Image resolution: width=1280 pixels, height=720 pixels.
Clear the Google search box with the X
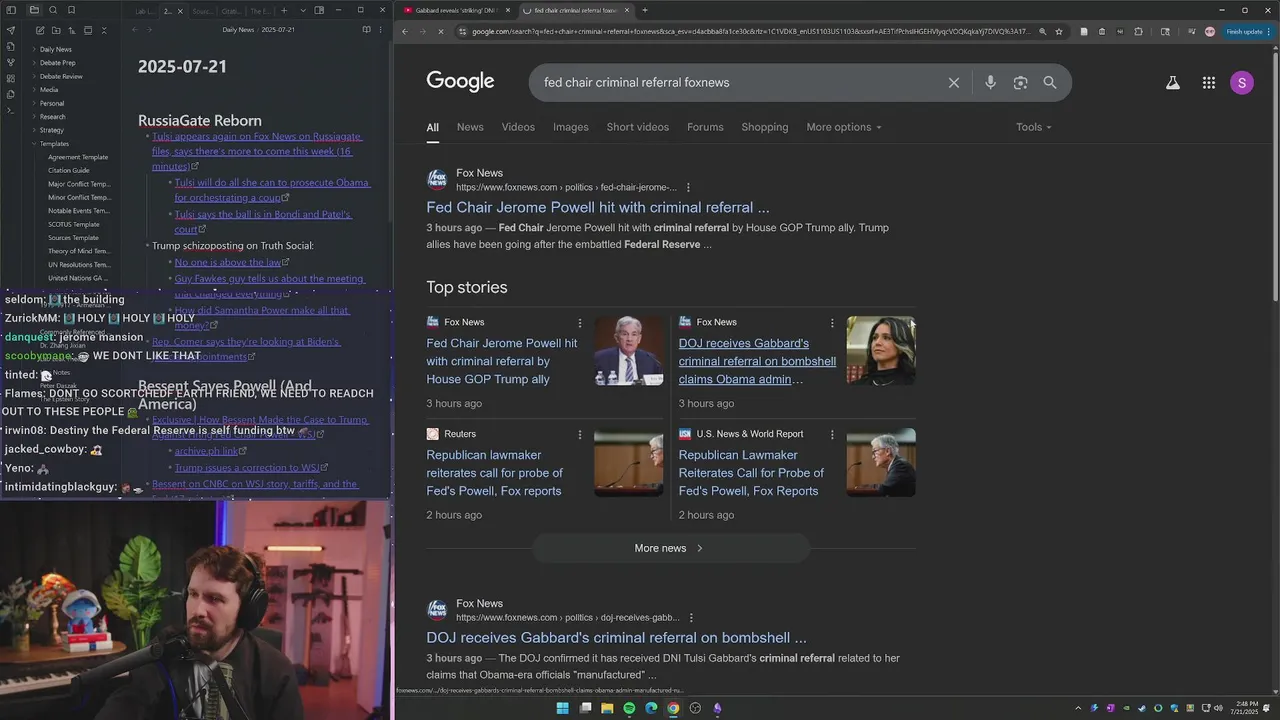pos(954,83)
